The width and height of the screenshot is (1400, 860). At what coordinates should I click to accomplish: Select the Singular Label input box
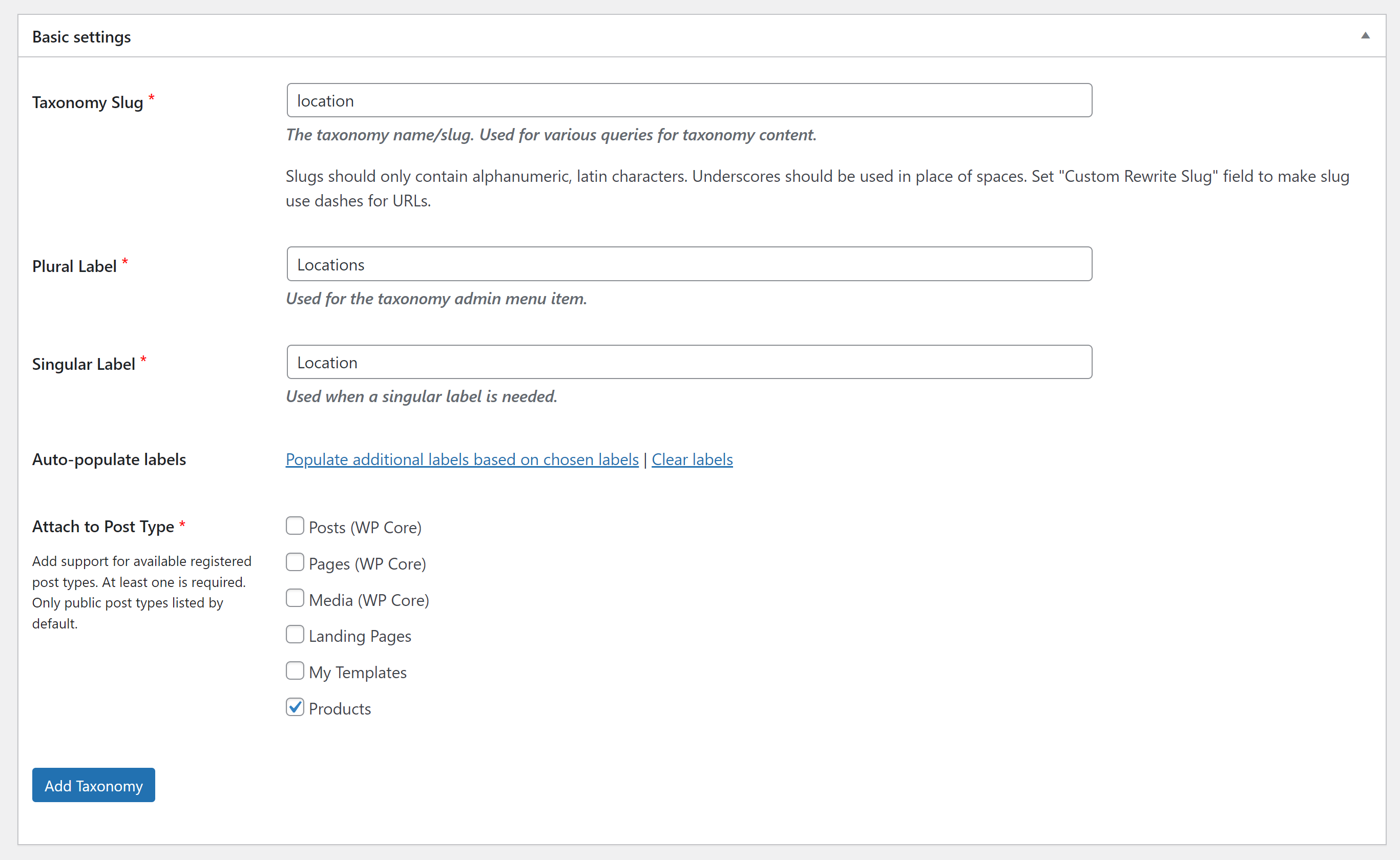click(689, 362)
